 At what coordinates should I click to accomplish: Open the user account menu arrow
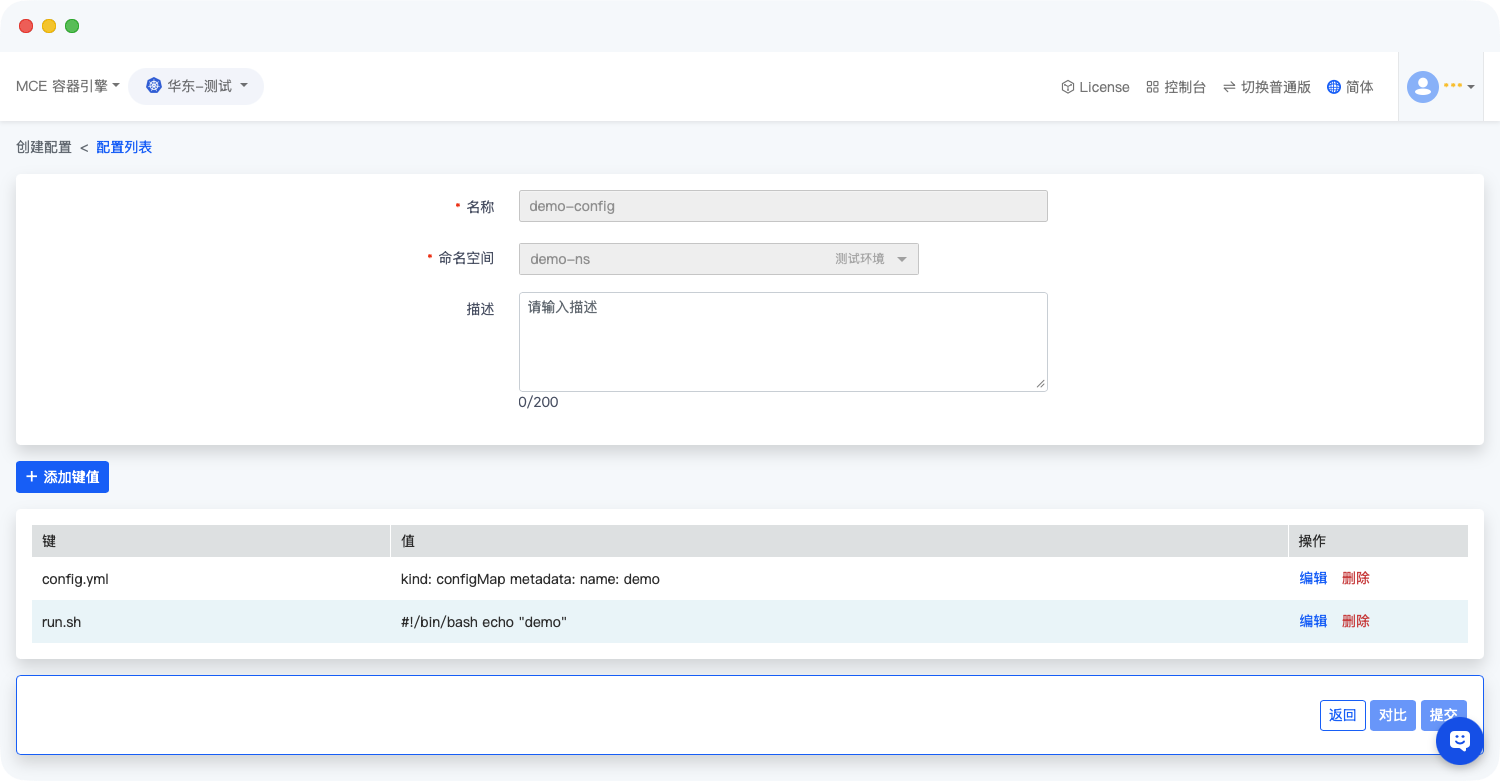1470,87
